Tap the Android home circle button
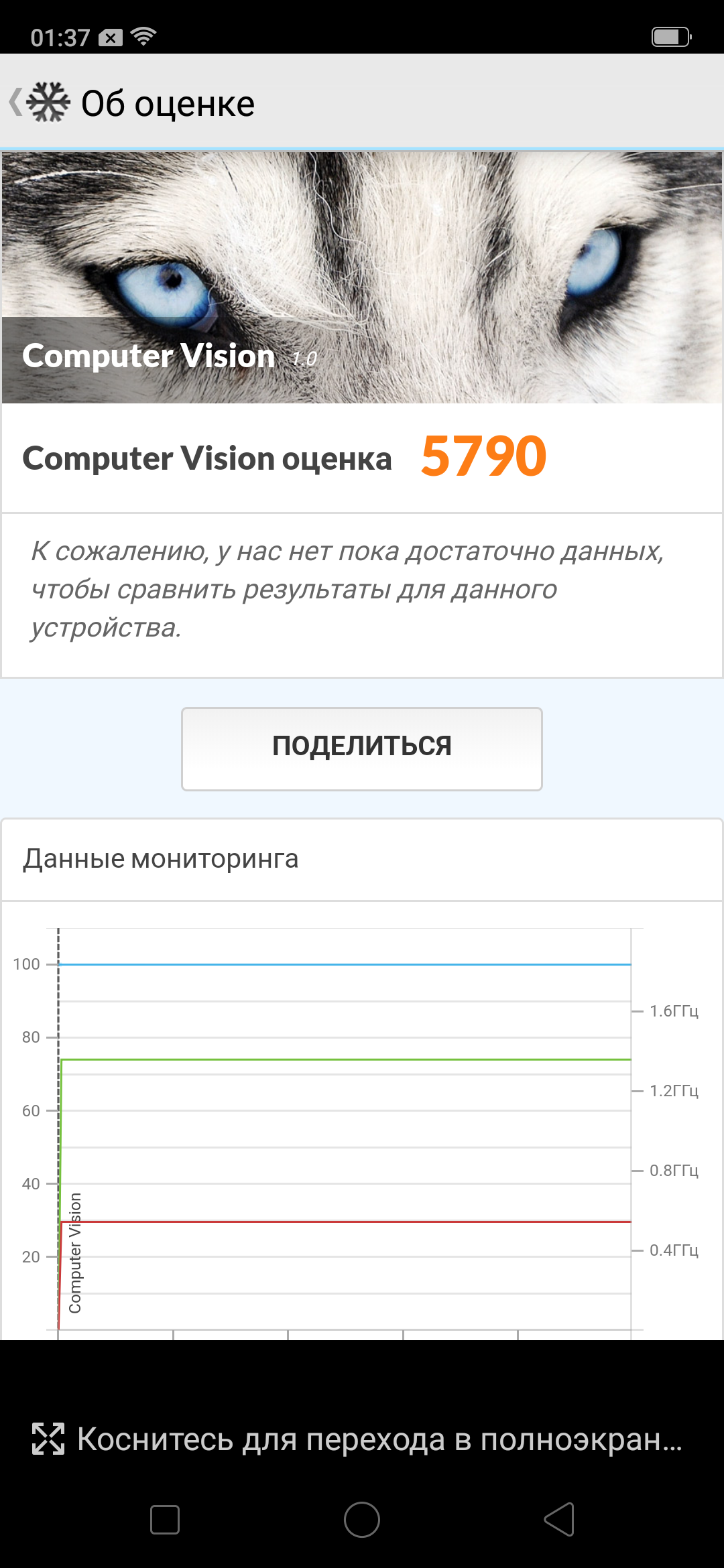 click(362, 1519)
